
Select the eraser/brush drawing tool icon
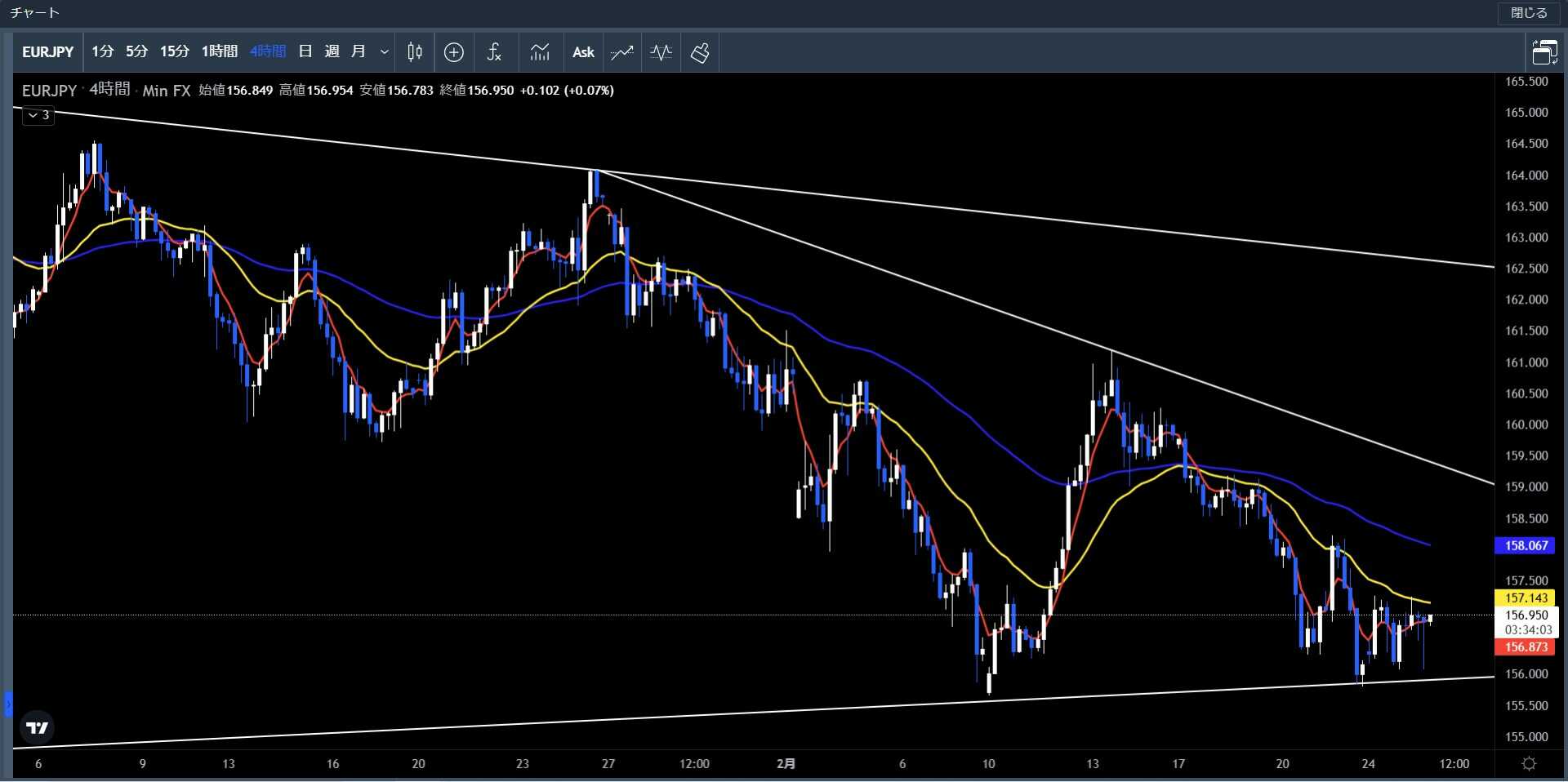point(700,52)
